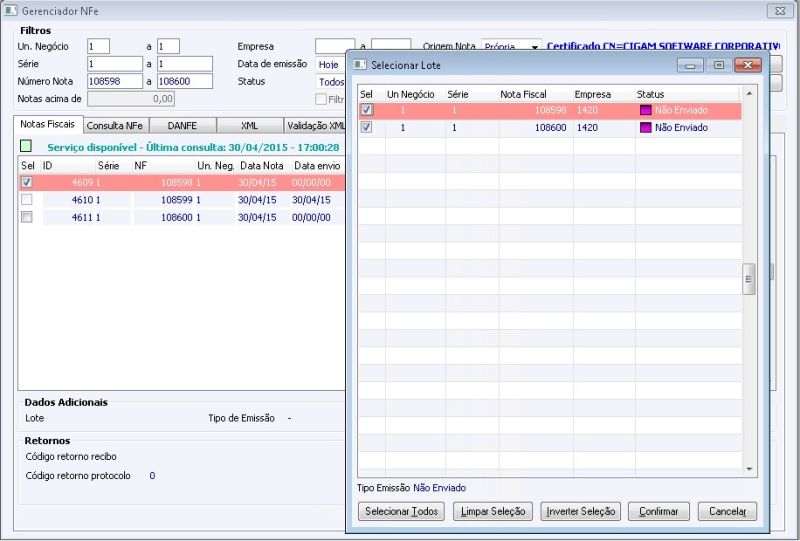
Task: Click the Número Nota field containing 108600
Action: tap(185, 81)
